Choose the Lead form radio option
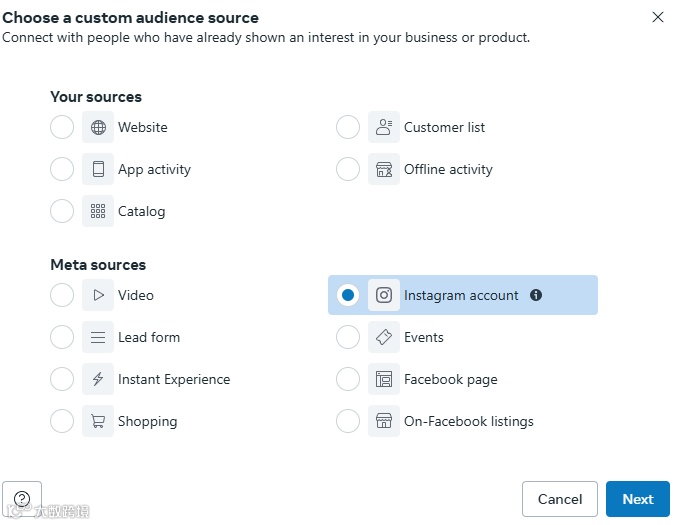 click(x=62, y=338)
